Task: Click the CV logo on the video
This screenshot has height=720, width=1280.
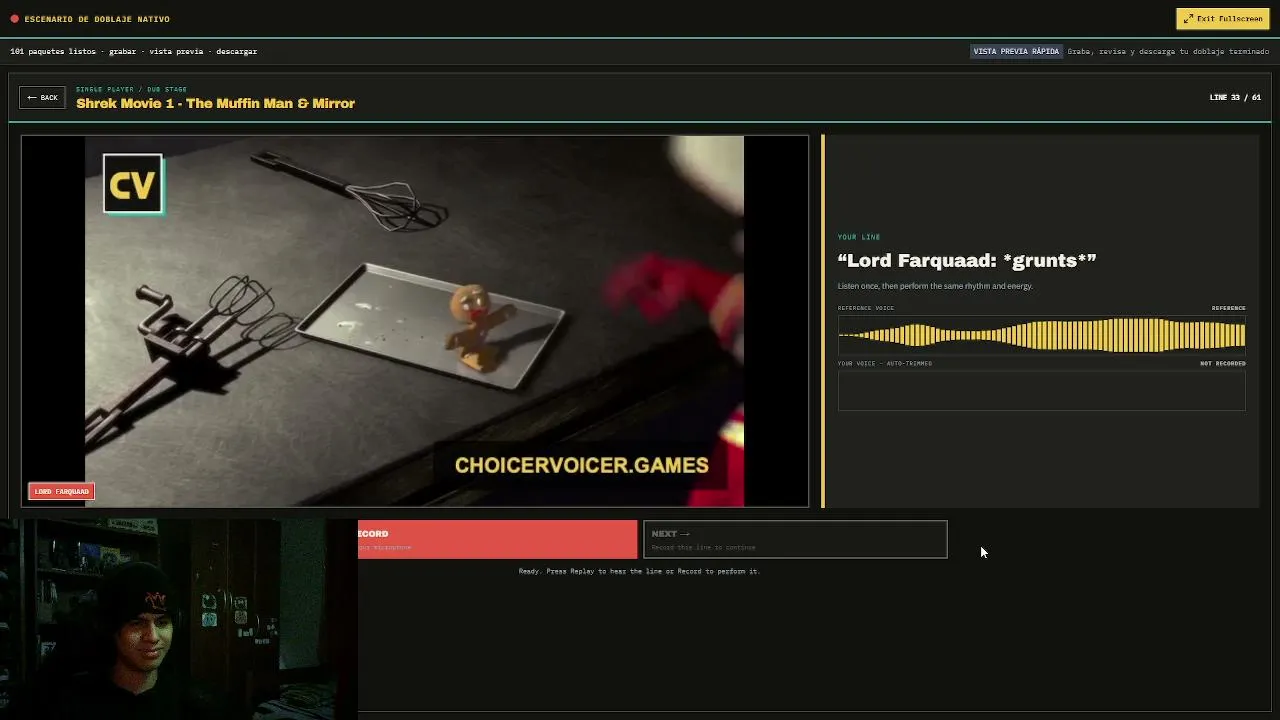Action: [132, 184]
